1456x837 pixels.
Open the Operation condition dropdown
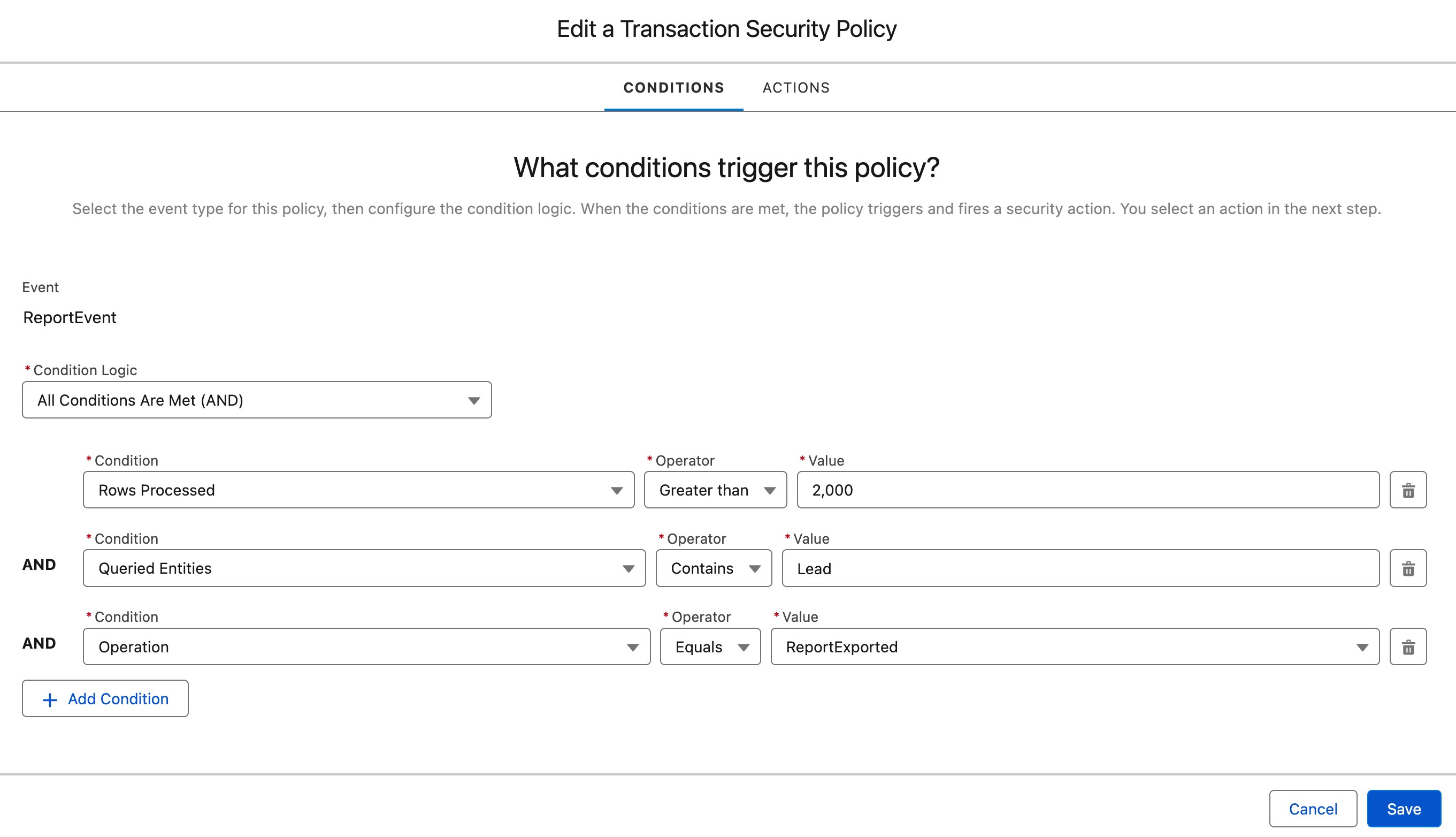pyautogui.click(x=366, y=646)
